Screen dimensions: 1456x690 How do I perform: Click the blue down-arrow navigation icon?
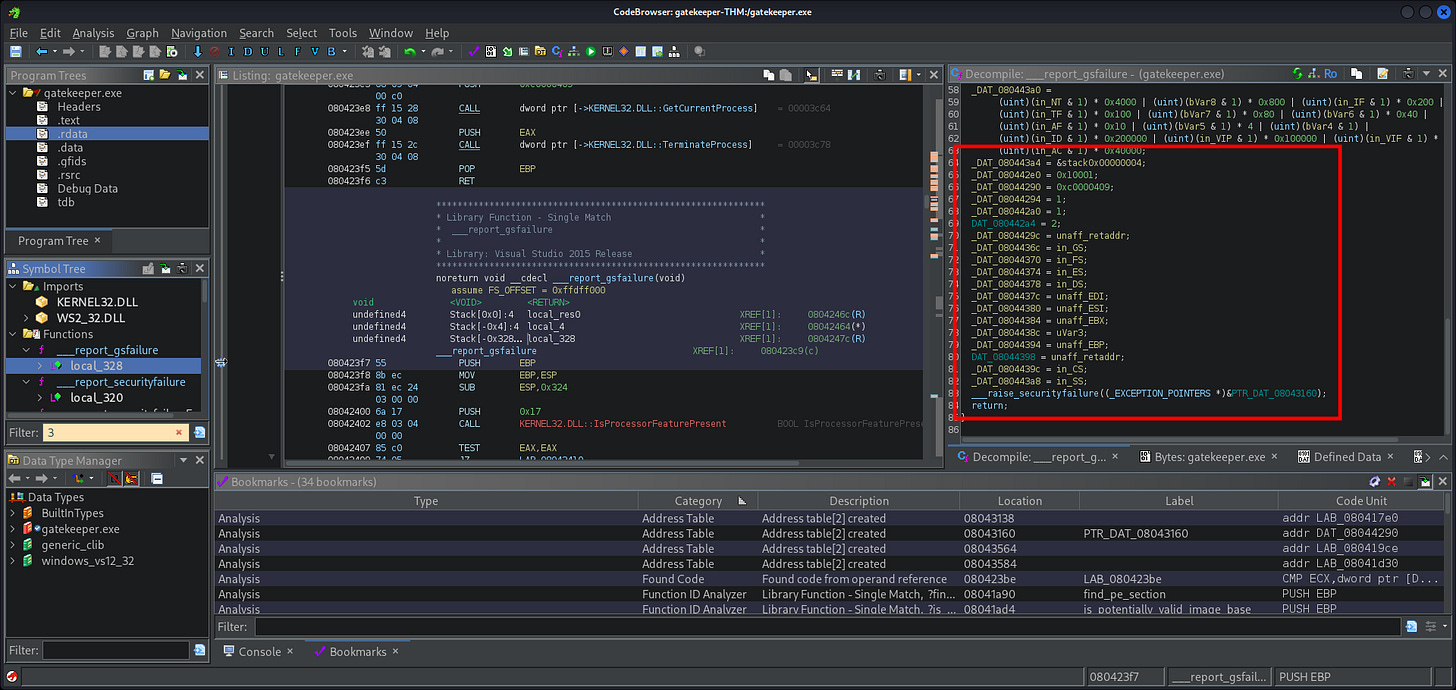198,51
